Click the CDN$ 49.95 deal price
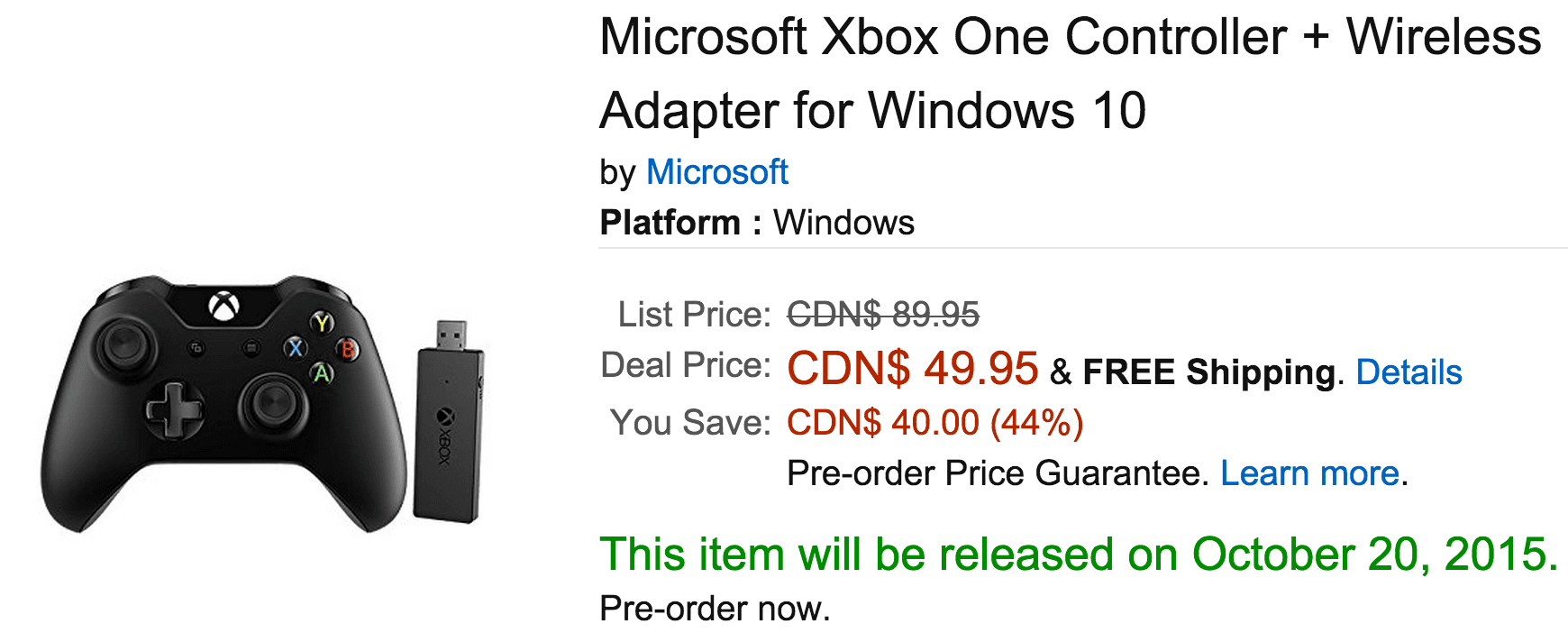The width and height of the screenshot is (1568, 633). pos(913,369)
